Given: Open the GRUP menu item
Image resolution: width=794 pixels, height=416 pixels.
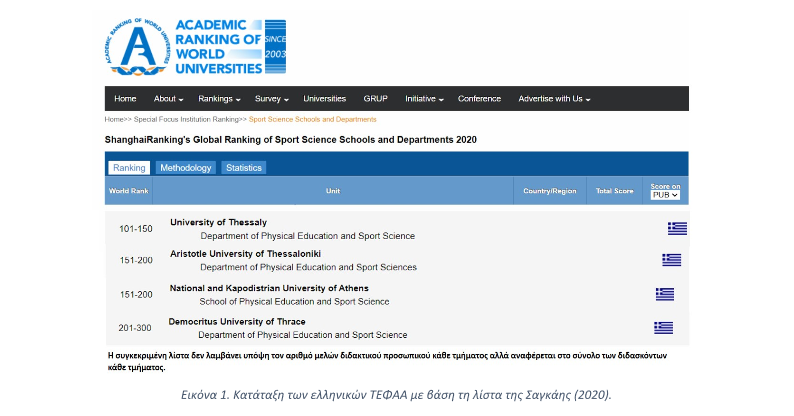Looking at the screenshot, I should click(375, 99).
